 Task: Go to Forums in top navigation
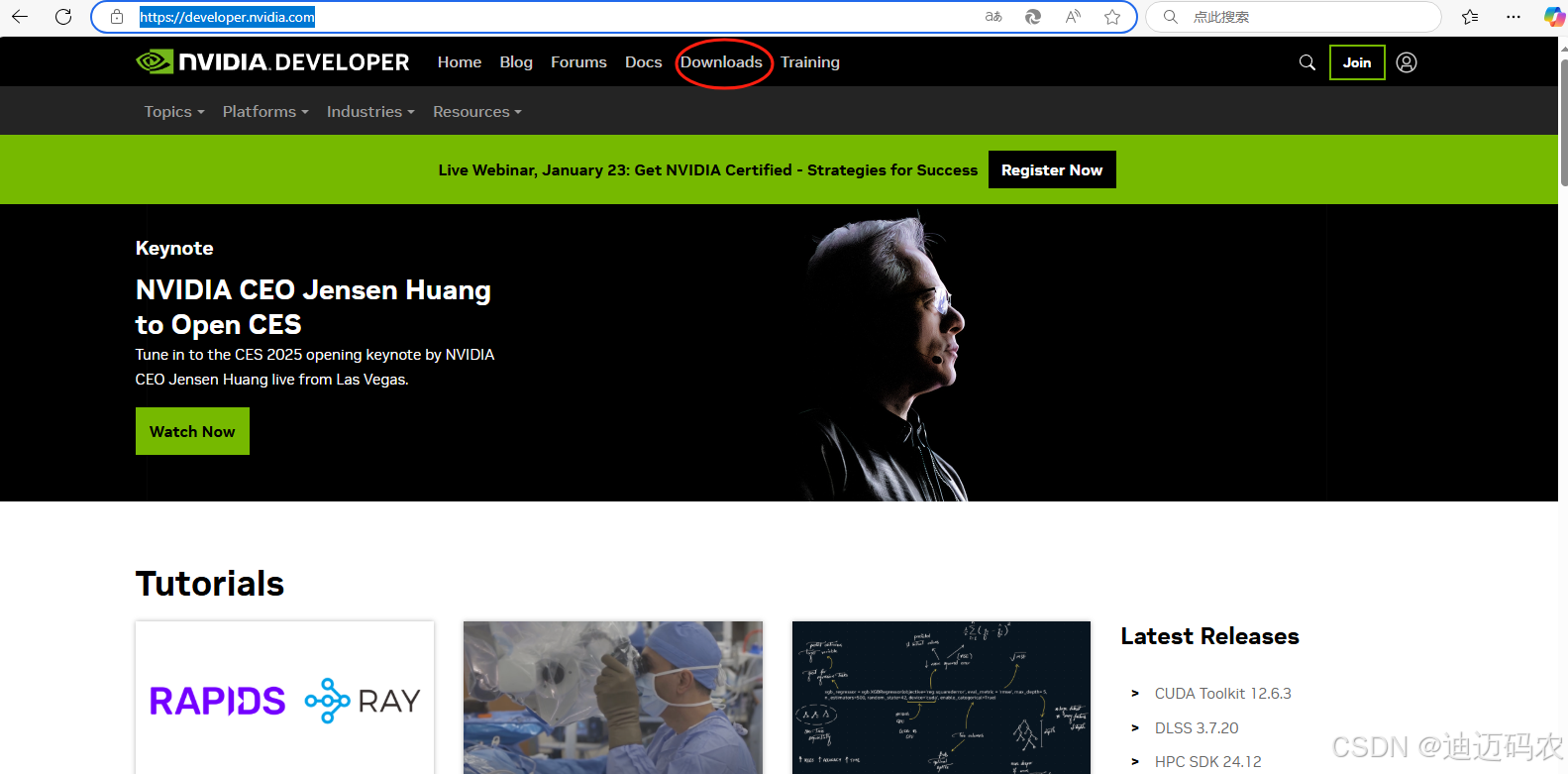[x=578, y=62]
